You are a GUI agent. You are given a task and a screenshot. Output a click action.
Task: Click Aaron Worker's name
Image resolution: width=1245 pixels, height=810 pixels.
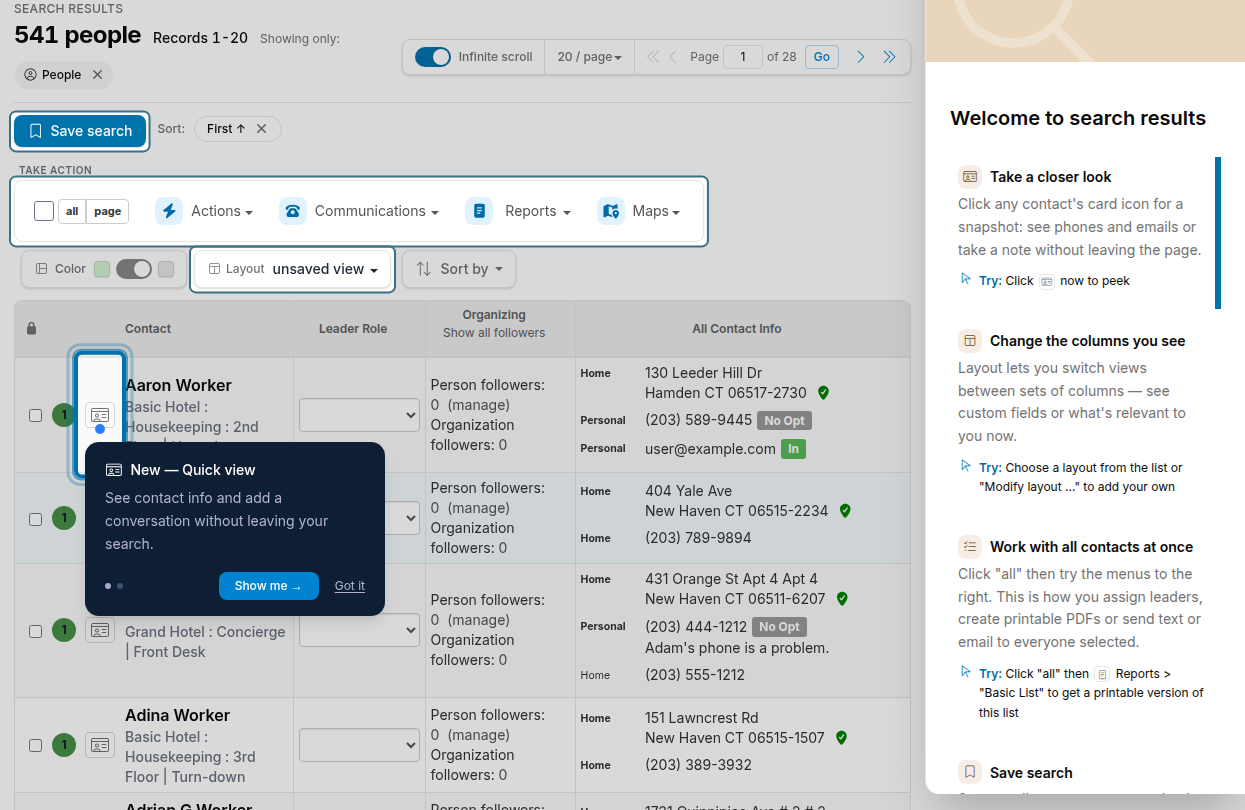click(x=178, y=385)
